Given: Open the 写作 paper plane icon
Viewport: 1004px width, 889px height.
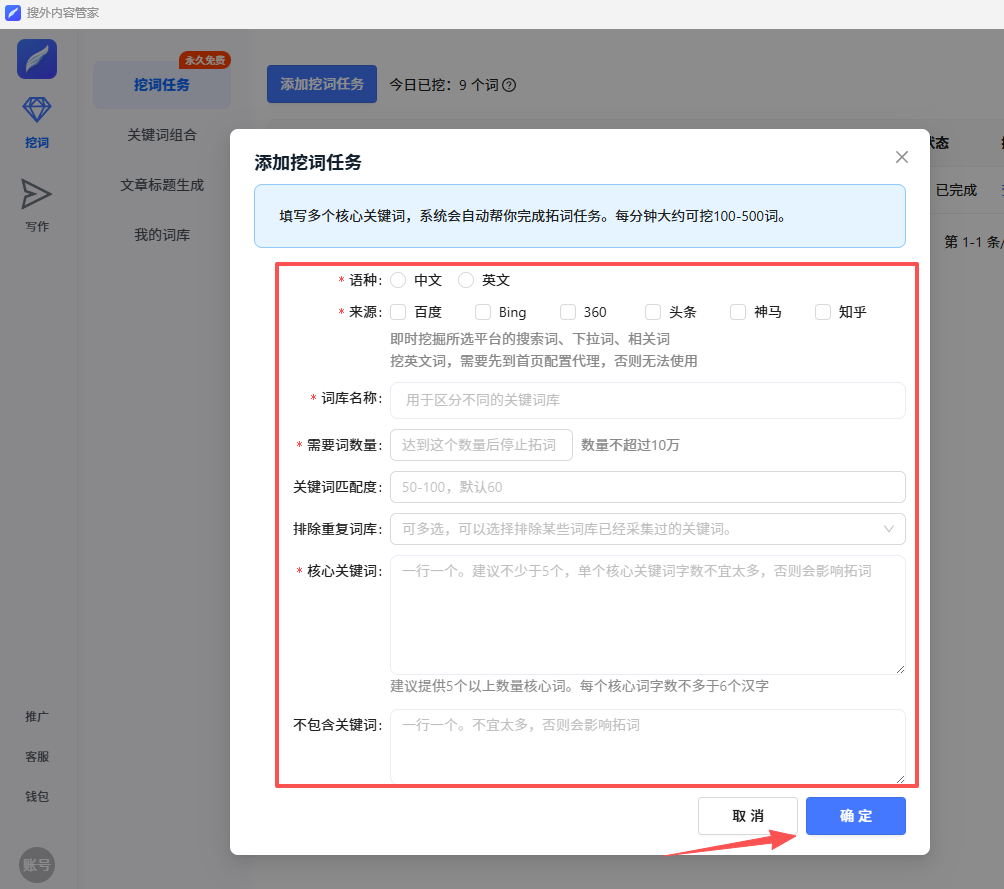Looking at the screenshot, I should [x=37, y=194].
